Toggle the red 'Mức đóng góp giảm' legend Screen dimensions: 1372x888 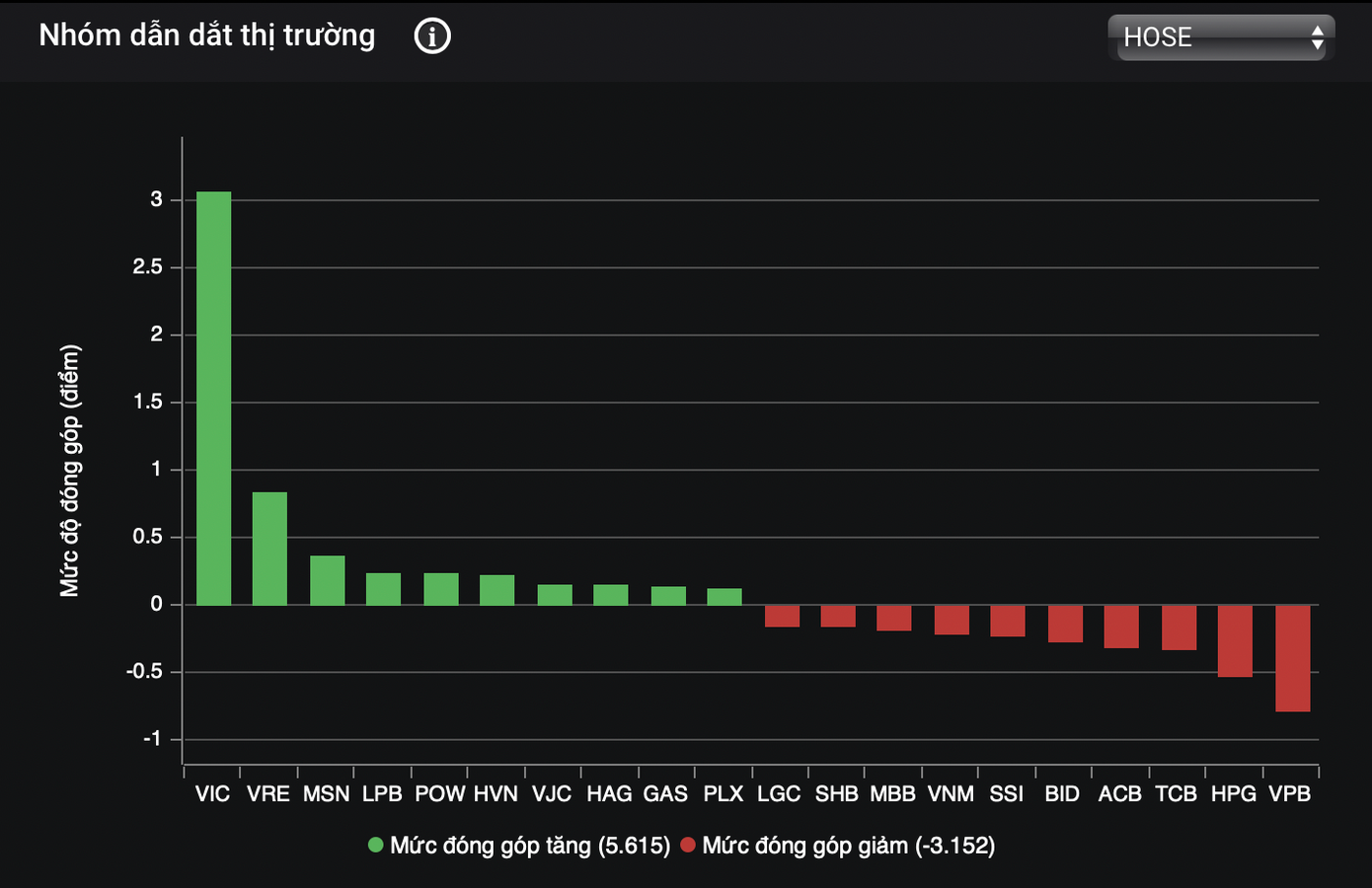(x=848, y=846)
